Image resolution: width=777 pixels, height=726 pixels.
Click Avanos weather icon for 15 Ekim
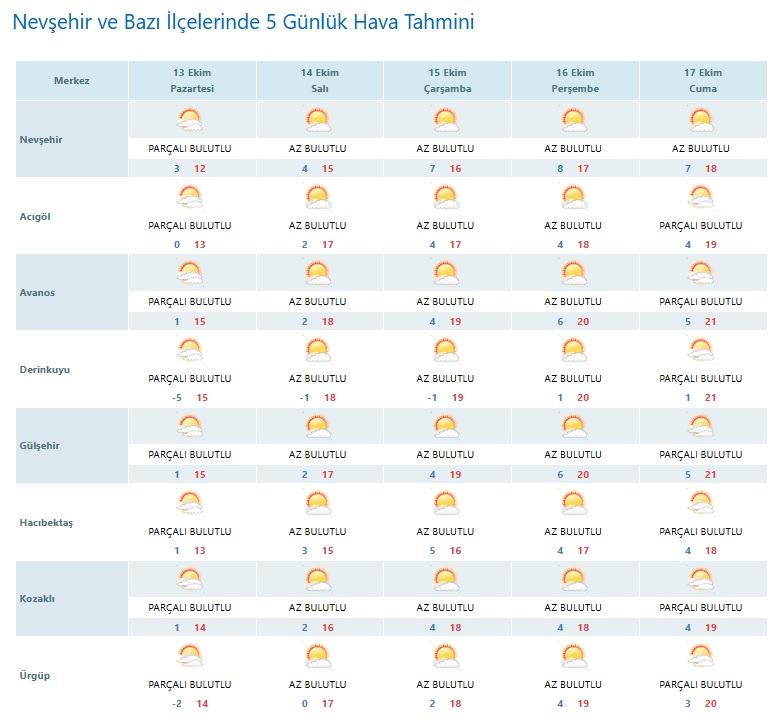coord(446,273)
